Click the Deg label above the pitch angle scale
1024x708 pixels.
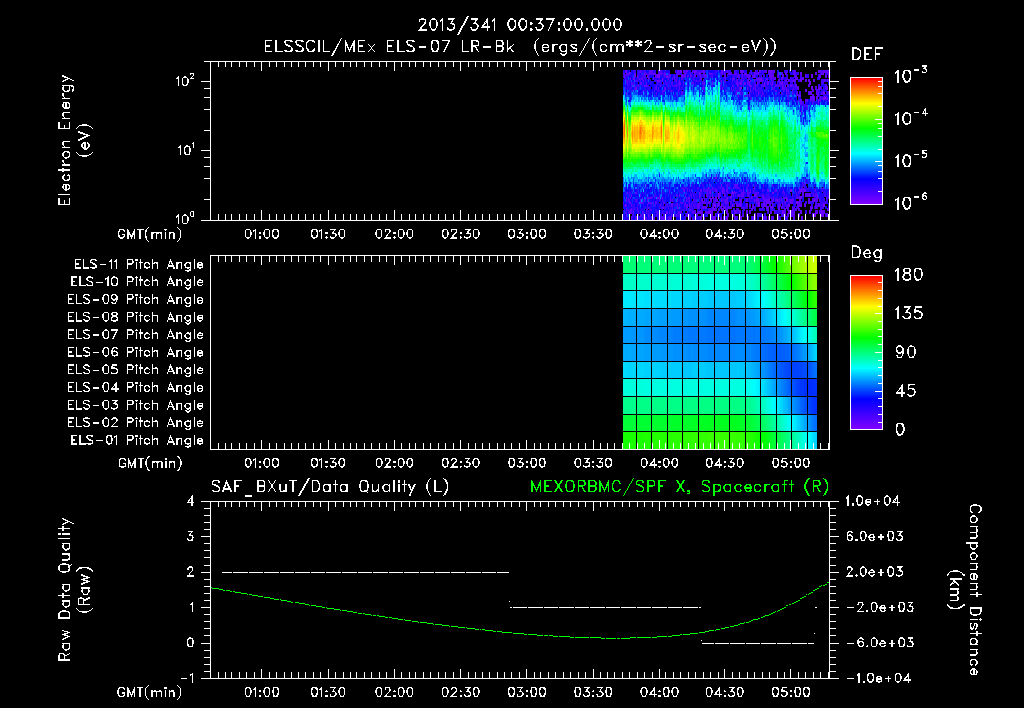(867, 253)
